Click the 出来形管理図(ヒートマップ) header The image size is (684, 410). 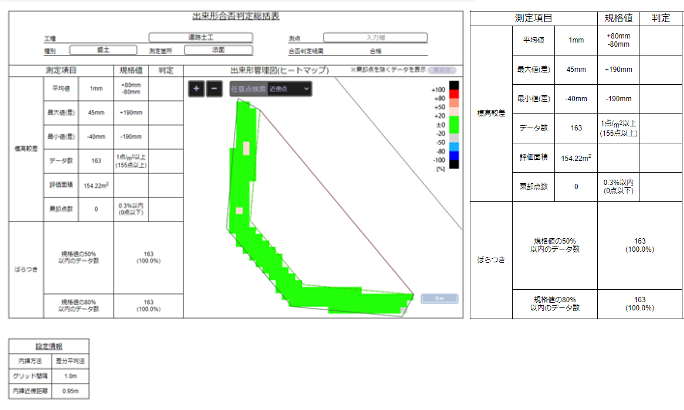point(280,70)
